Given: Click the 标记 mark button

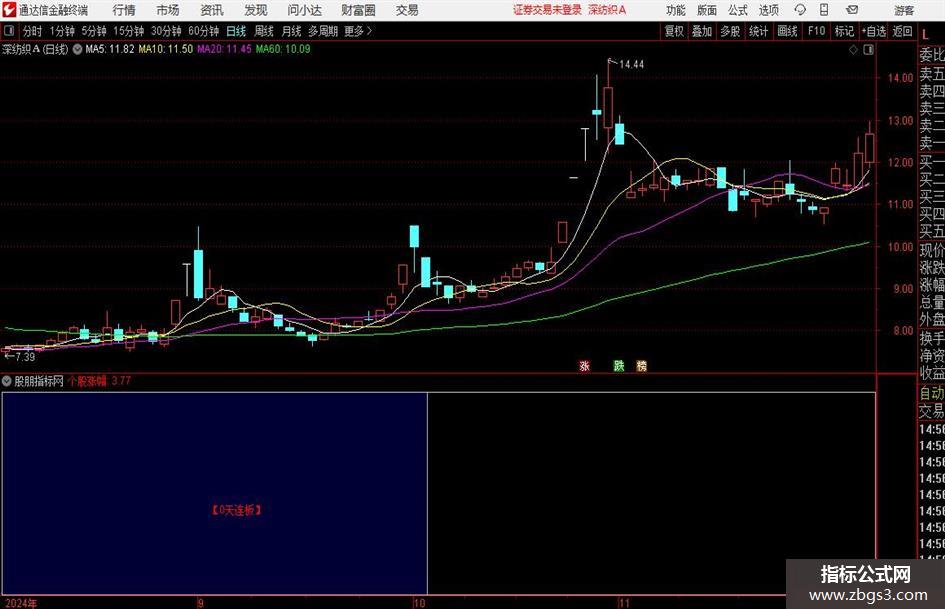Looking at the screenshot, I should coord(844,31).
